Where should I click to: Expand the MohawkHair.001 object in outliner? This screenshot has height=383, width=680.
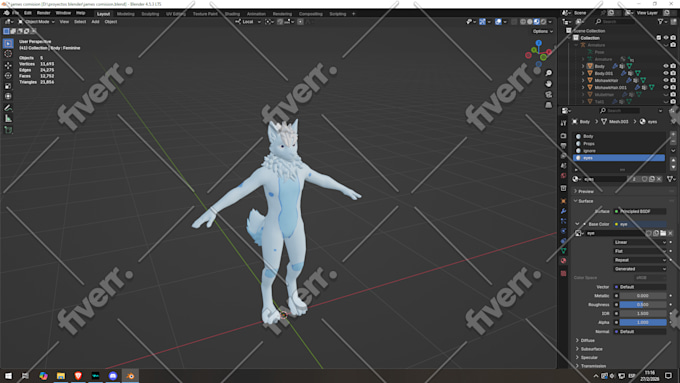583,87
